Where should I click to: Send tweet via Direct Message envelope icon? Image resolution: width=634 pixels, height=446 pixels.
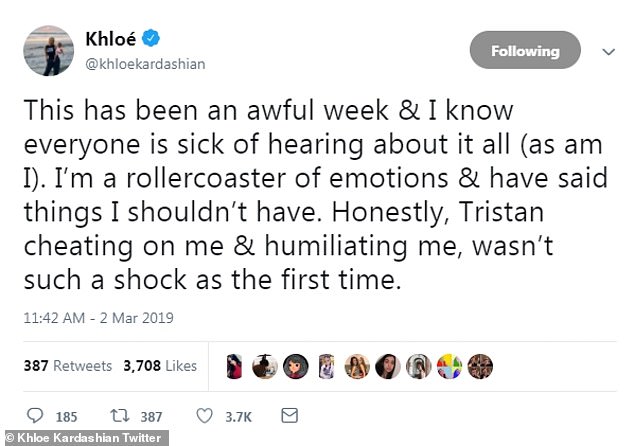[290, 414]
